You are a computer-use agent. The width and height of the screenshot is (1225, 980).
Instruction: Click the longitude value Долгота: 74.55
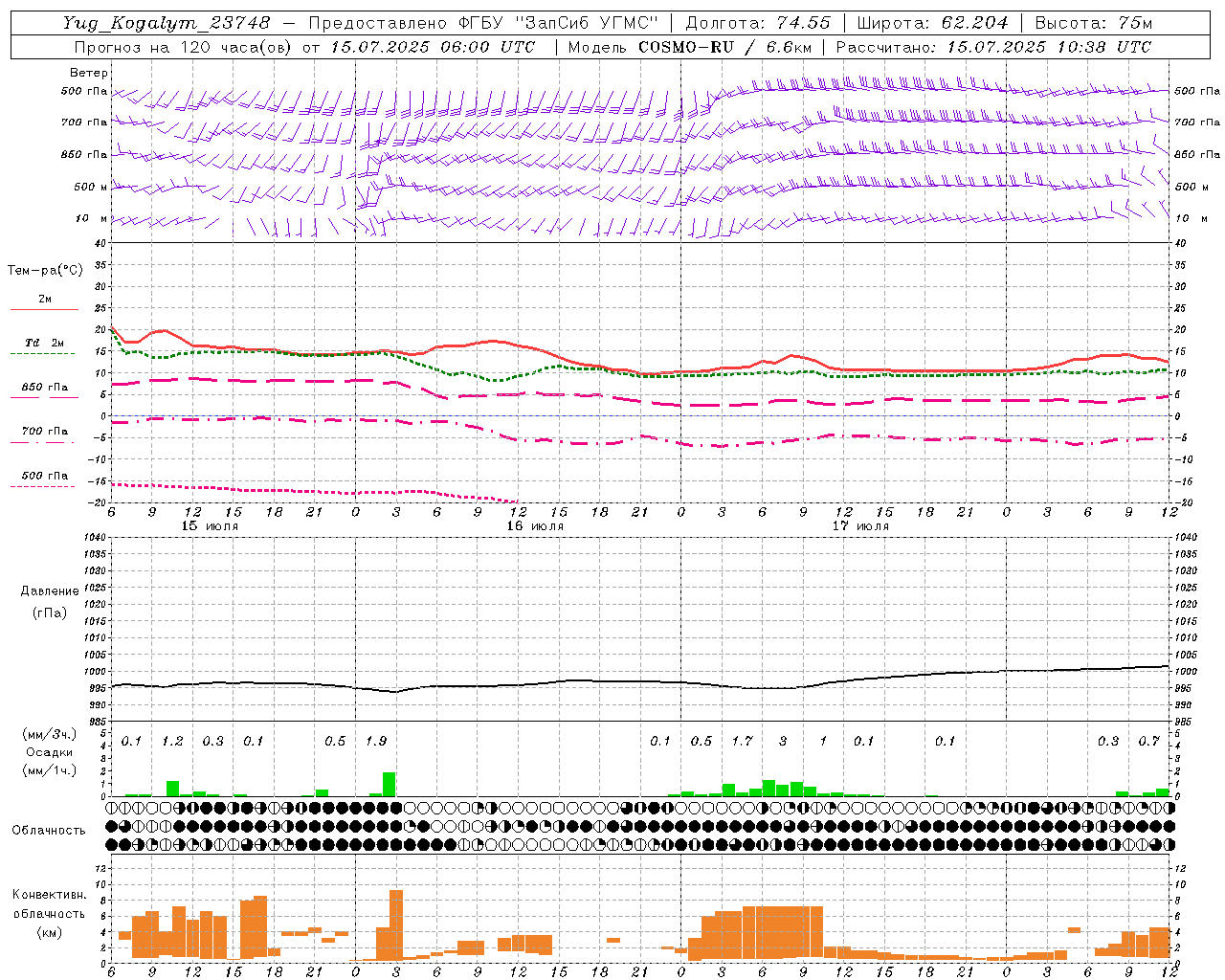point(758,23)
